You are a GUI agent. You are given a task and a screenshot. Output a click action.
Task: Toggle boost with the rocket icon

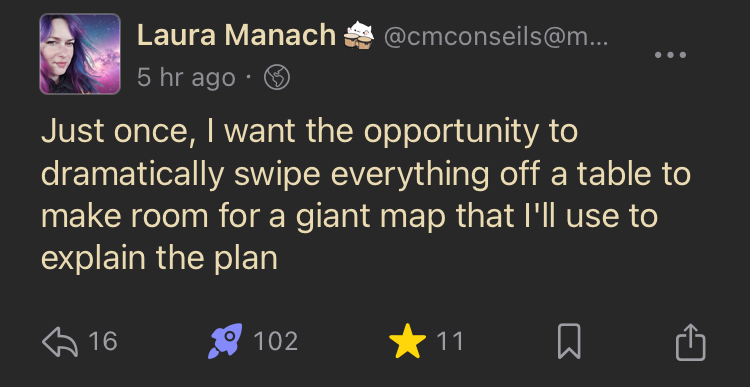coord(225,341)
